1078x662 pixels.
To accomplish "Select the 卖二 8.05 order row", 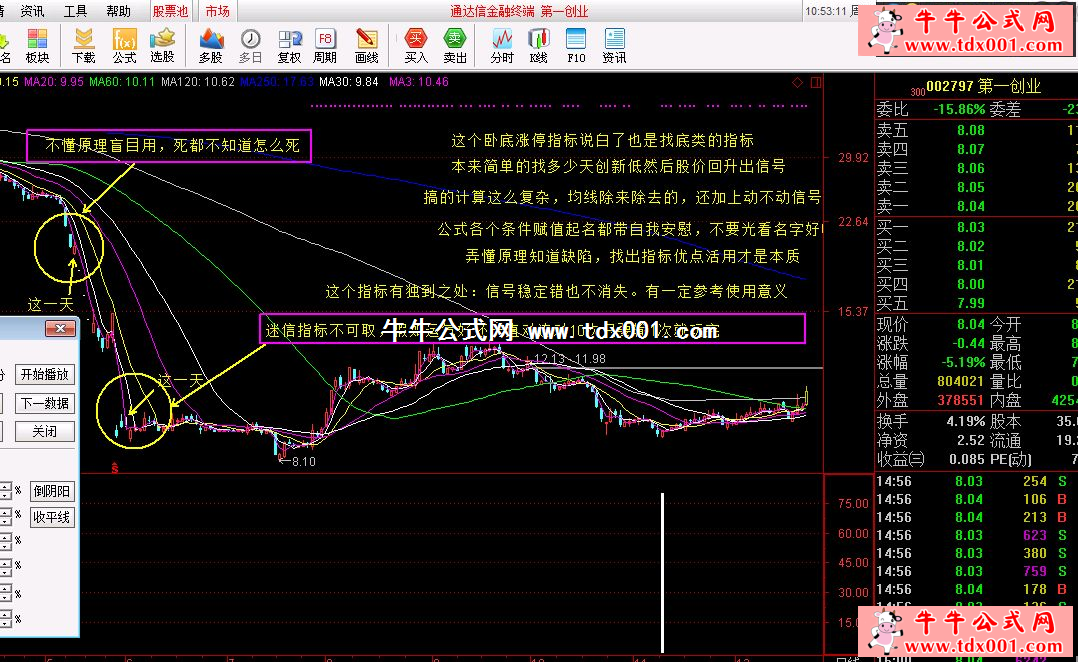I will (x=976, y=187).
